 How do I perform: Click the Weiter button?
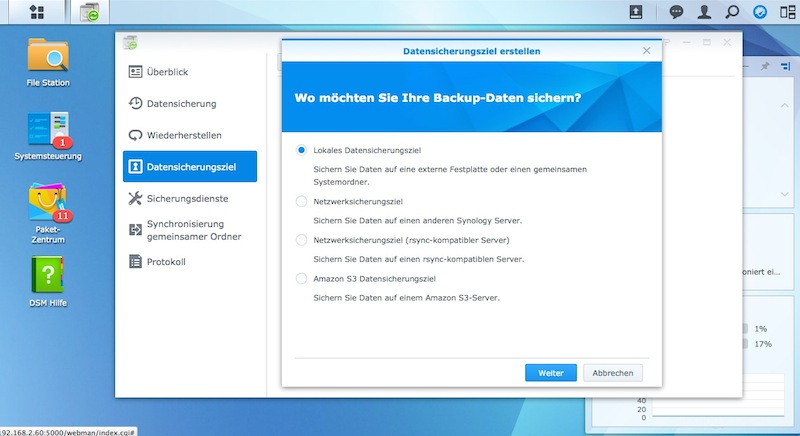[x=551, y=373]
